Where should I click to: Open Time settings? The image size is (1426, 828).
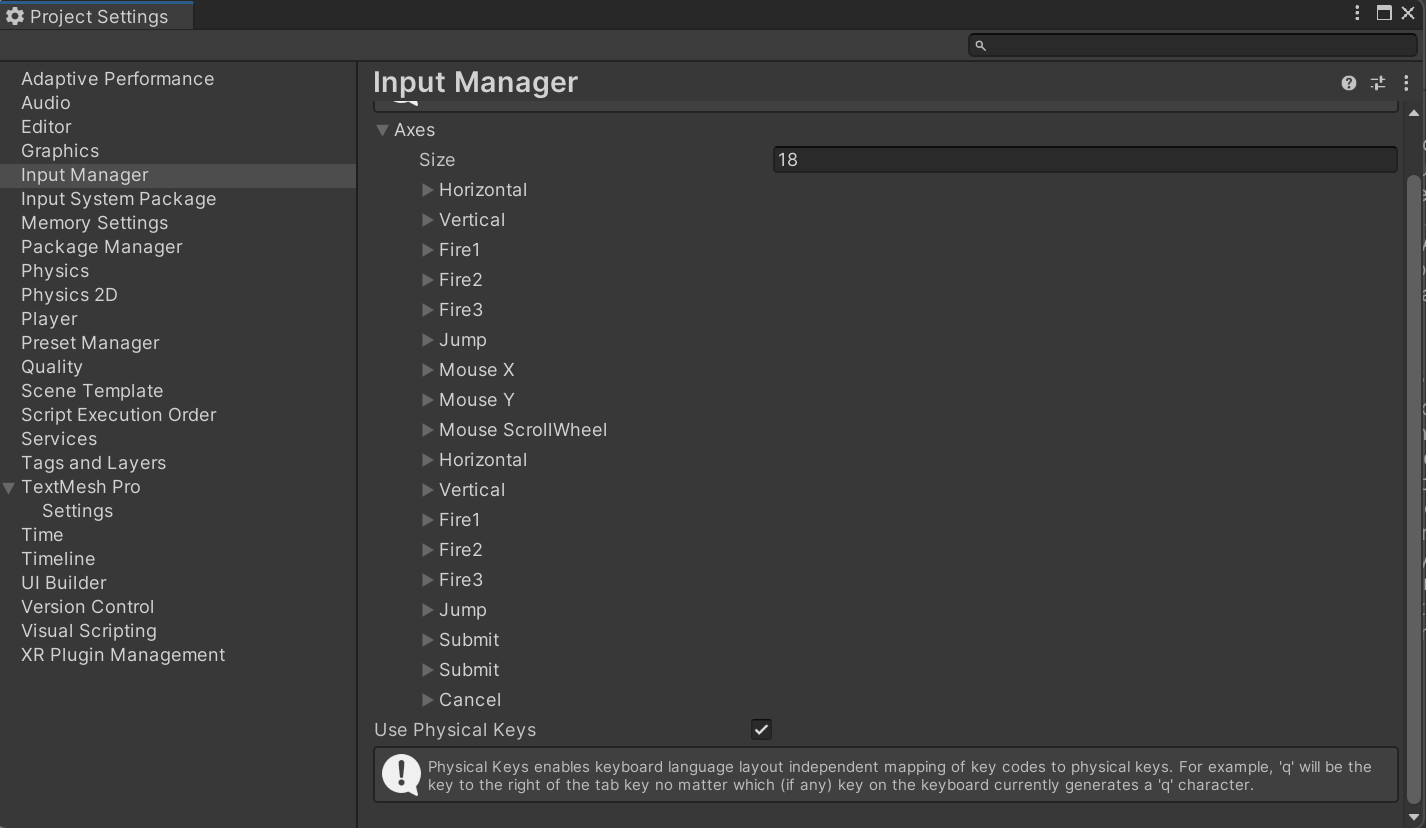[42, 535]
